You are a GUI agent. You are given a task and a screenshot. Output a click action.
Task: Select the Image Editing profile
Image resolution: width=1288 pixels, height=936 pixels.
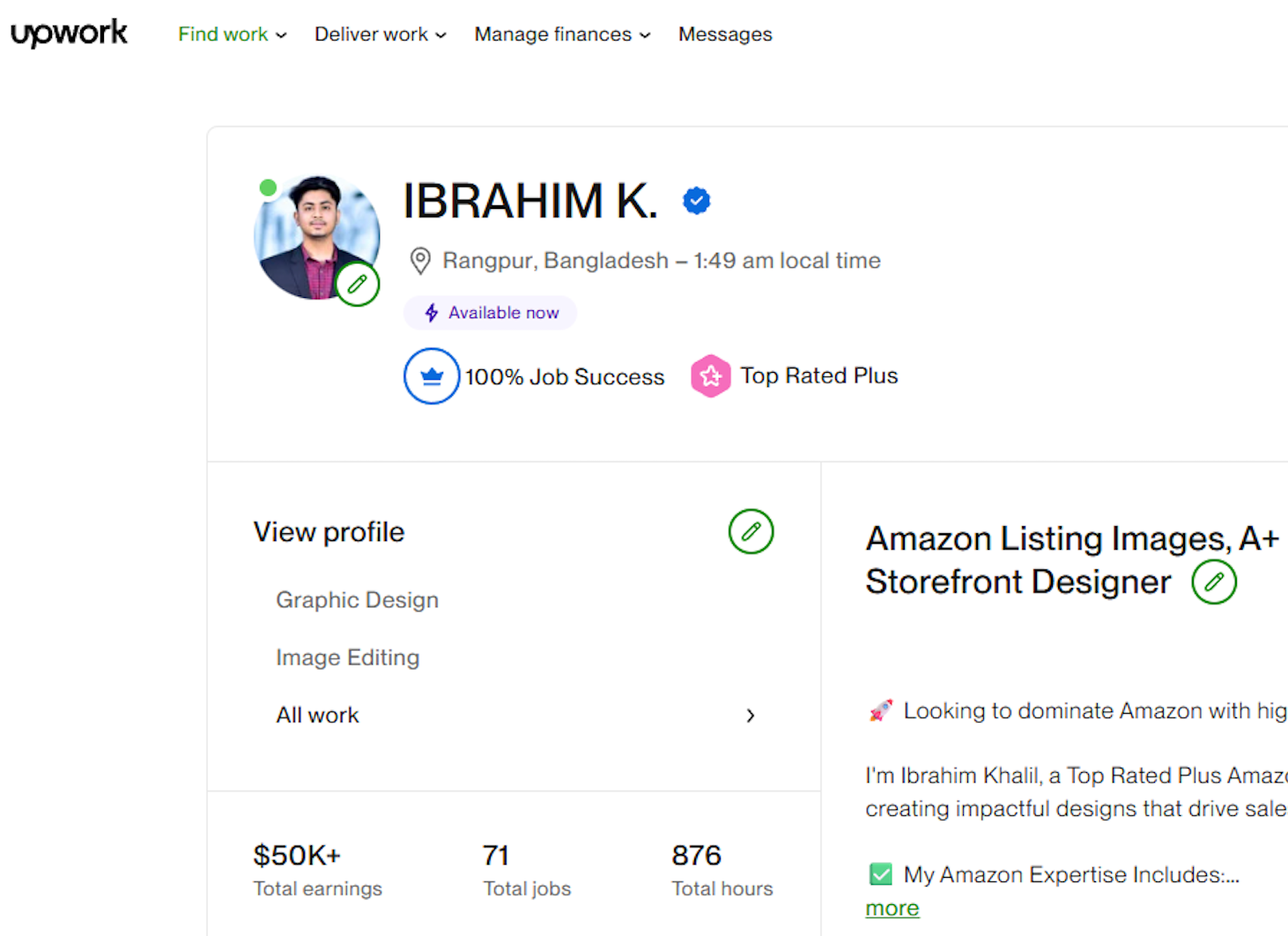point(347,657)
